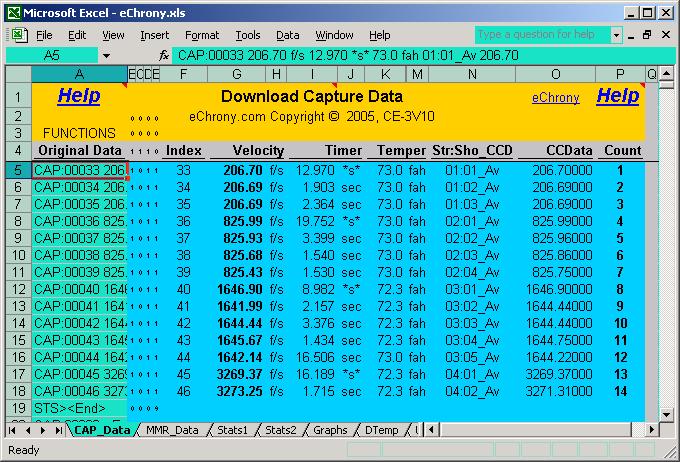Open the View menu

(113, 35)
